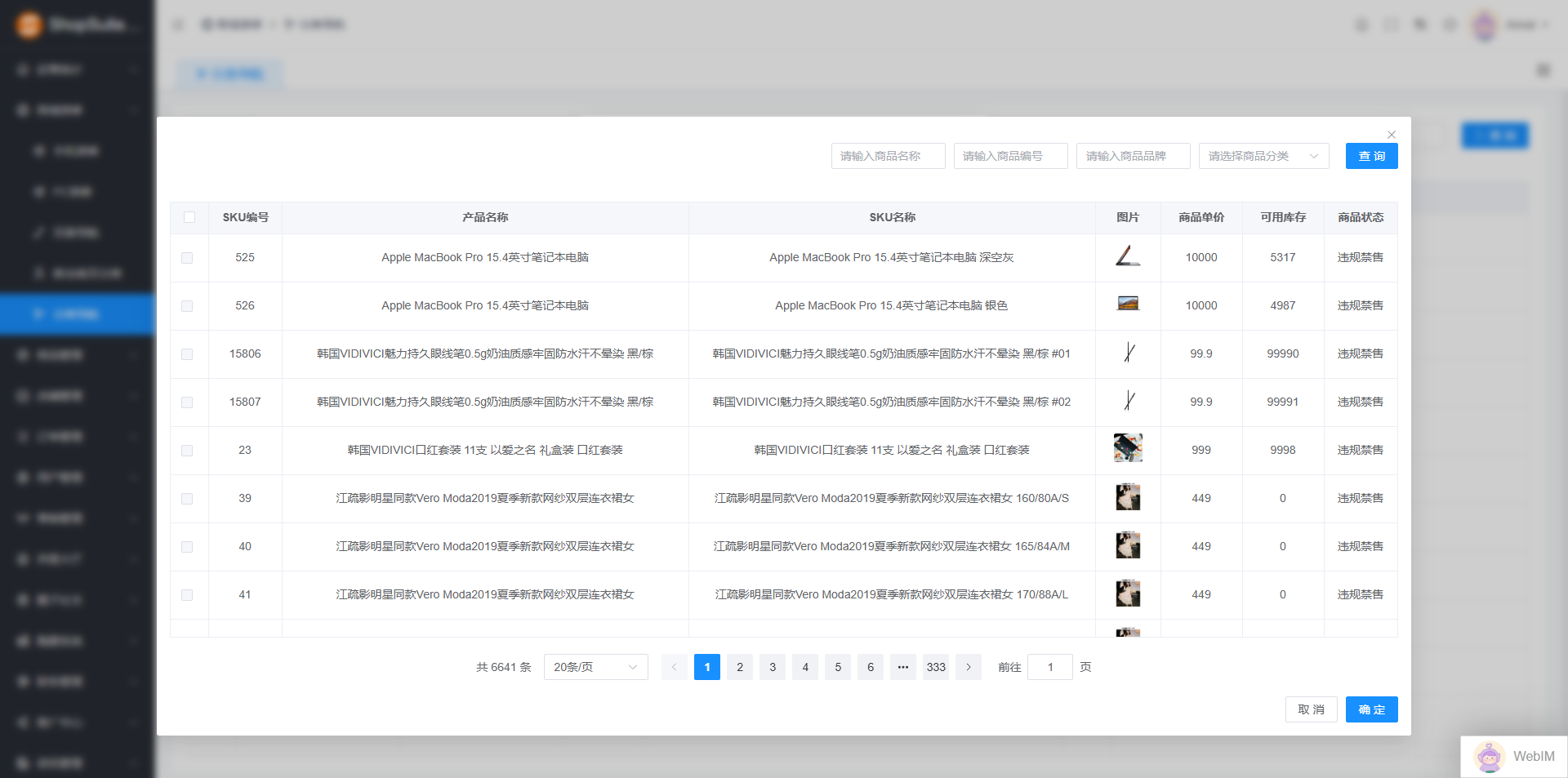Jump to last page 333
This screenshot has width=1568, height=778.
tap(936, 667)
